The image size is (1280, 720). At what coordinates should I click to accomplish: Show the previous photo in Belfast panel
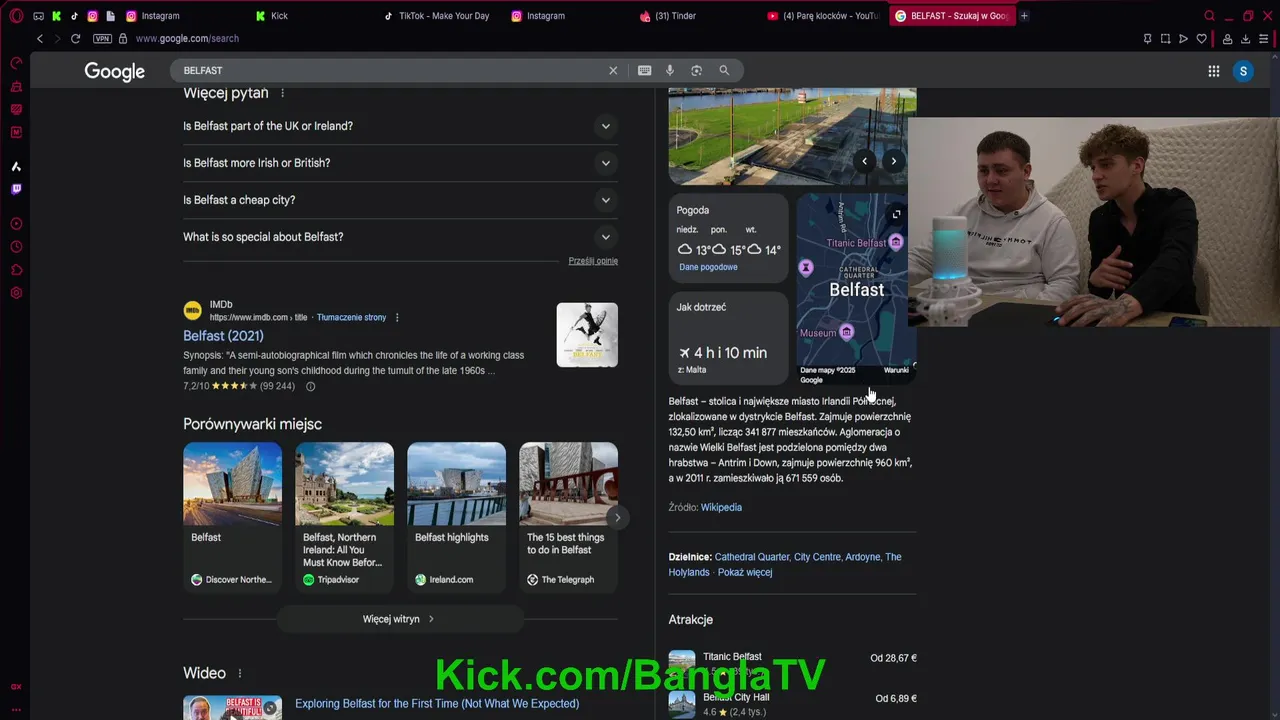point(865,161)
